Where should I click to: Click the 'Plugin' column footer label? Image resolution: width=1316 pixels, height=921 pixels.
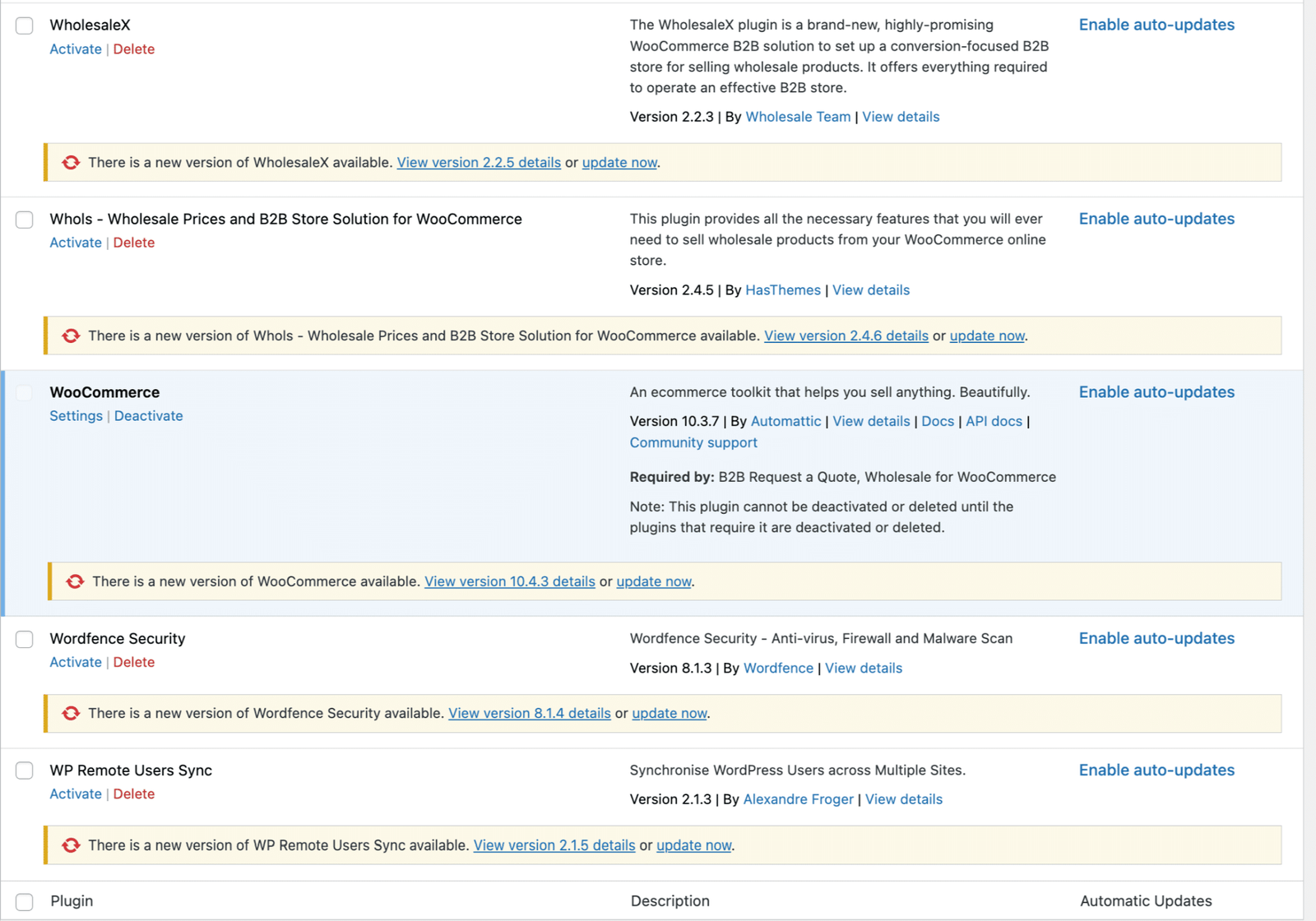[x=72, y=900]
